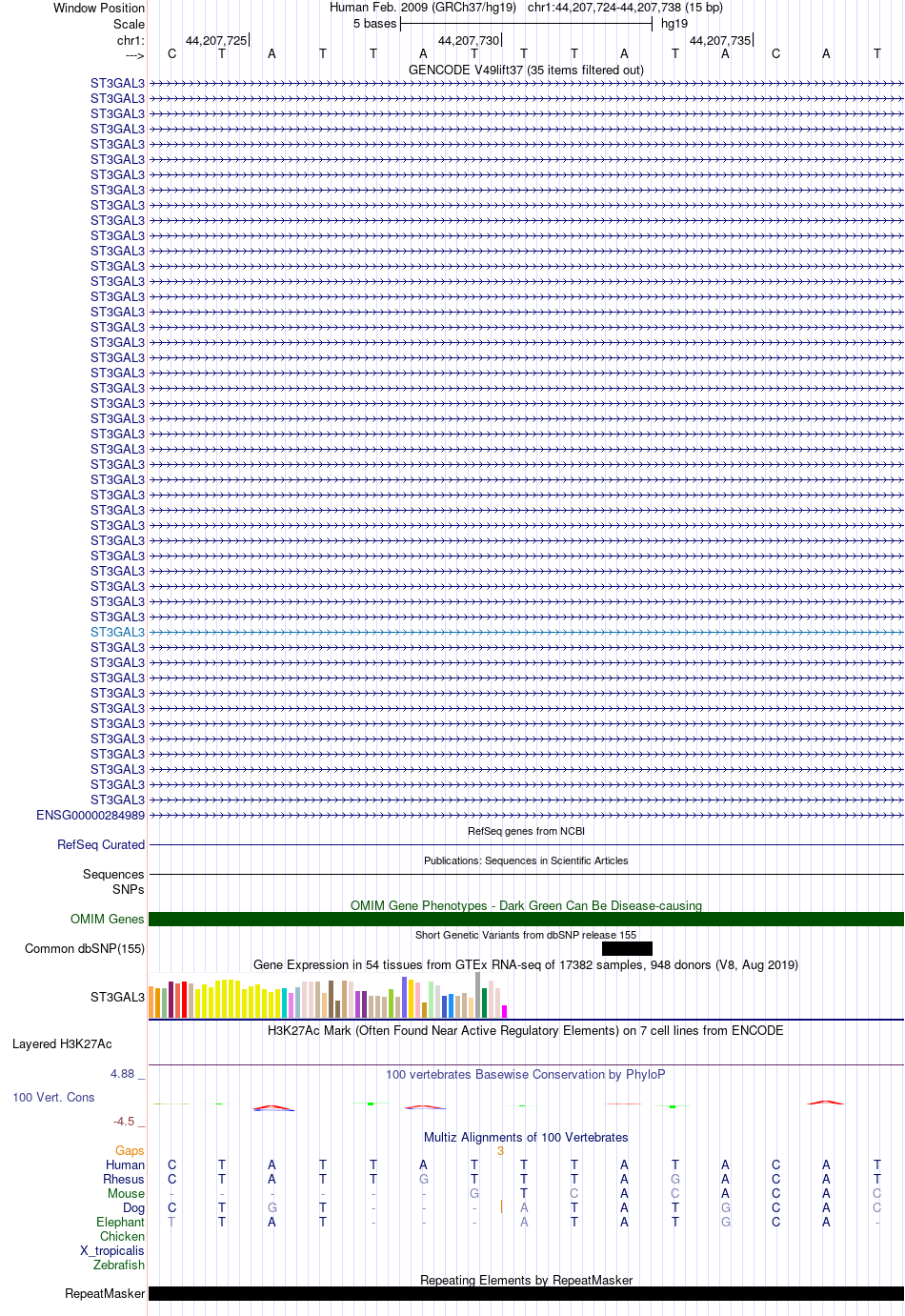Open the ENSG00000284989 transcript label
This screenshot has width=905, height=1316.
[90, 815]
